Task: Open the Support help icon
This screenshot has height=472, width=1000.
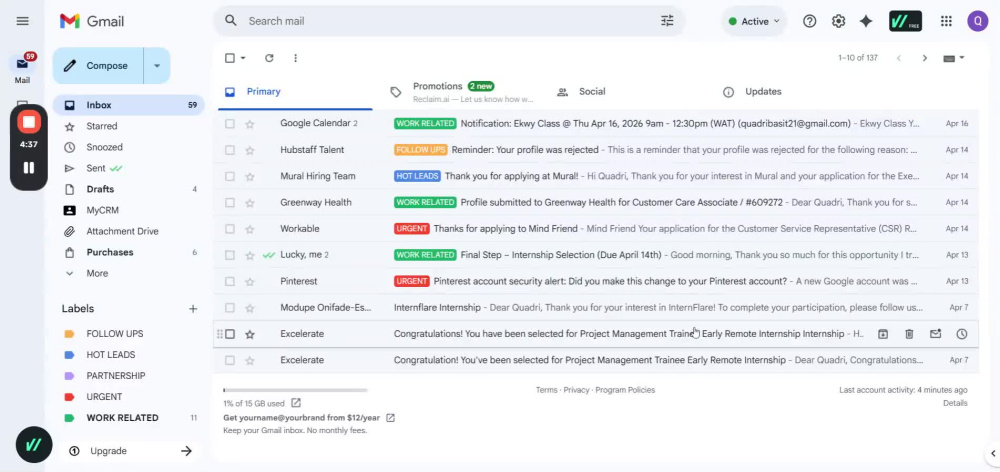Action: click(809, 21)
